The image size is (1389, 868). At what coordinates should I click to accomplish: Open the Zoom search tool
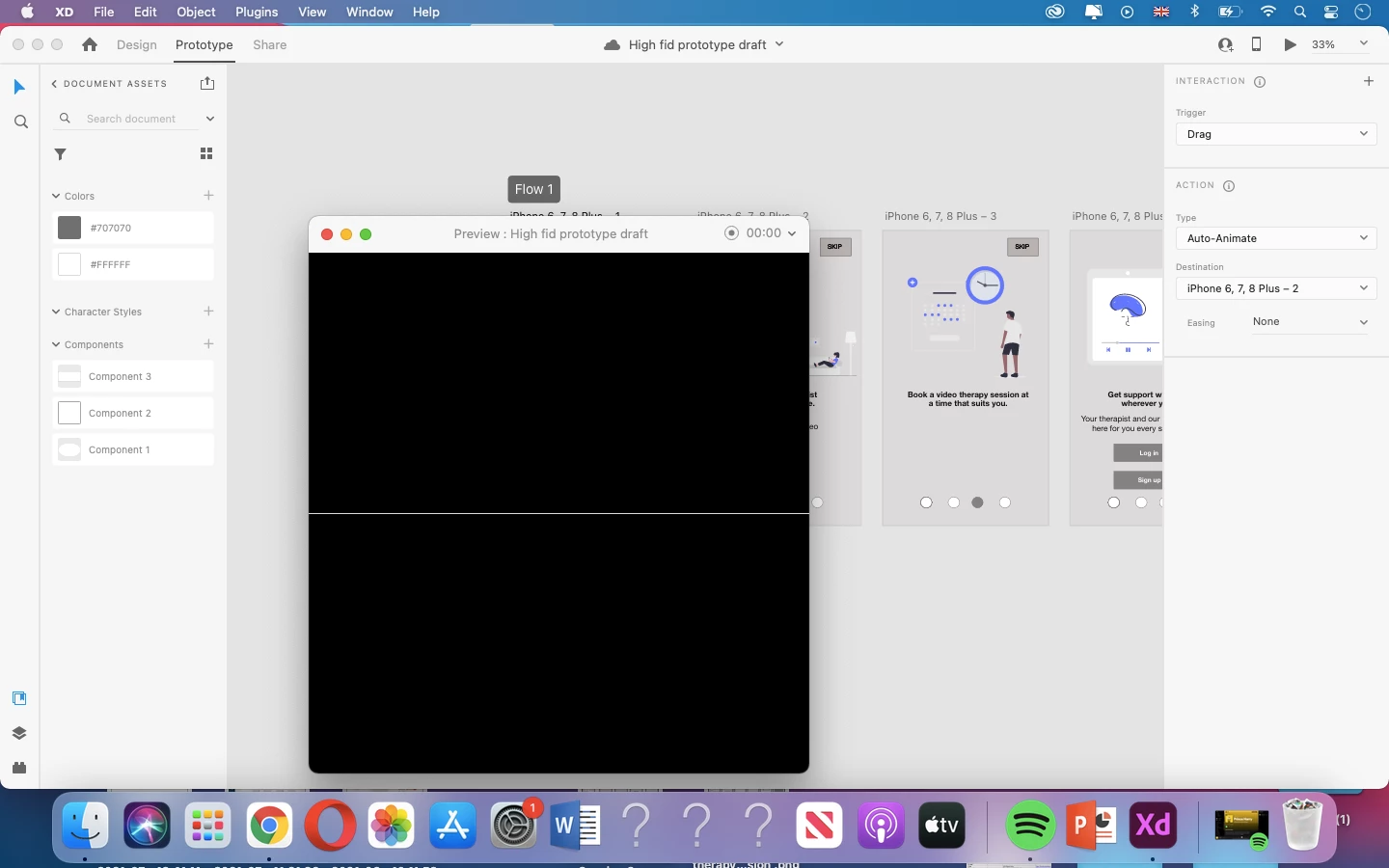(x=21, y=122)
